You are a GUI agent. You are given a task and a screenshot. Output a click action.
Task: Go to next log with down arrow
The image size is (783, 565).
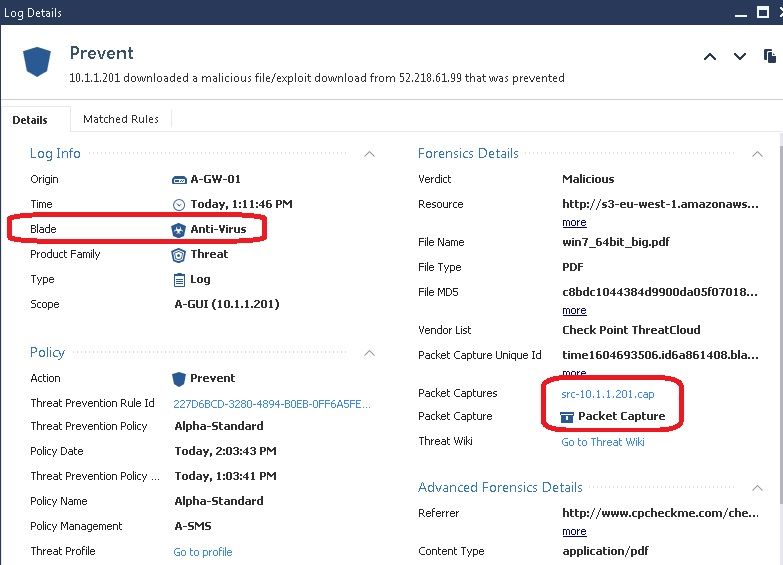coord(740,56)
